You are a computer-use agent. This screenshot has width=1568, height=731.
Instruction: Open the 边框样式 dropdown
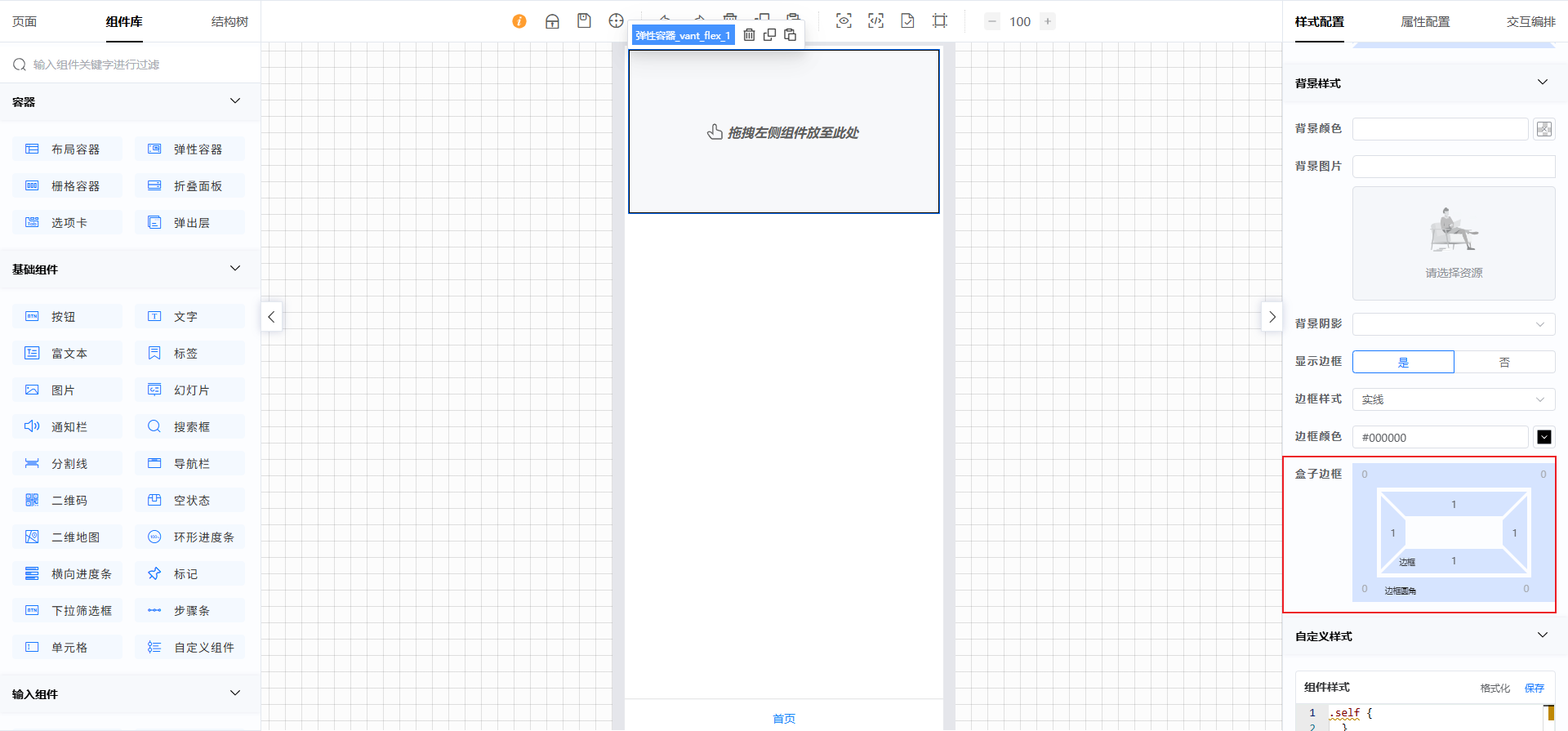pyautogui.click(x=1454, y=399)
